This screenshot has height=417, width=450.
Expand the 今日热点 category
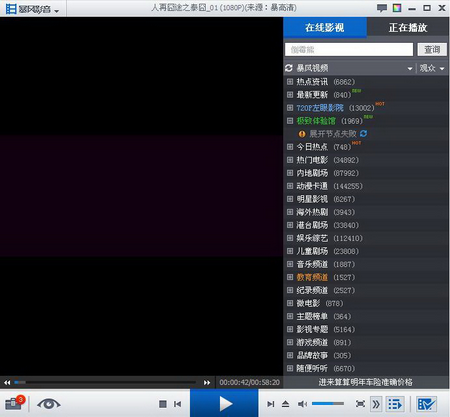pyautogui.click(x=290, y=147)
